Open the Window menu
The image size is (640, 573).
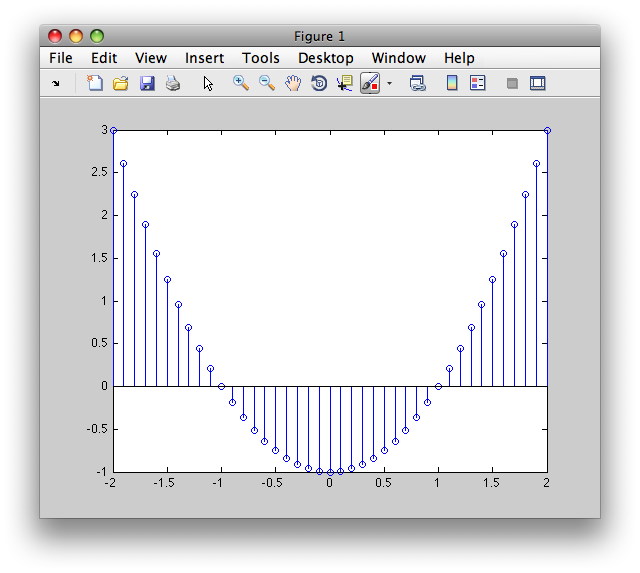click(x=399, y=58)
